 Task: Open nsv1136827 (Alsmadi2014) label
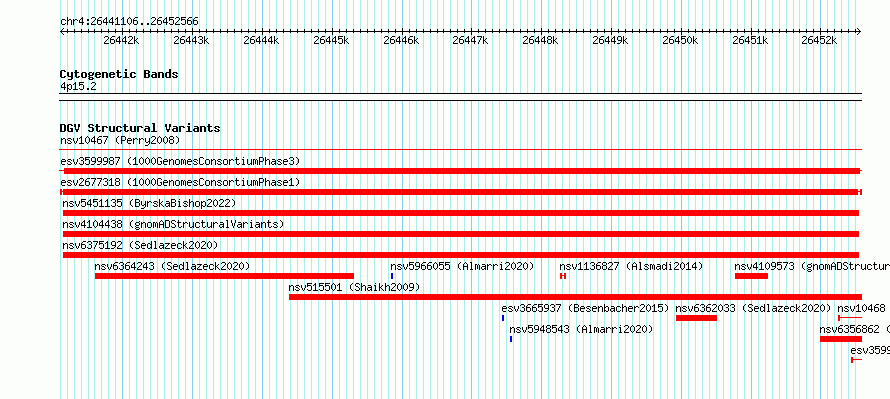(x=631, y=266)
